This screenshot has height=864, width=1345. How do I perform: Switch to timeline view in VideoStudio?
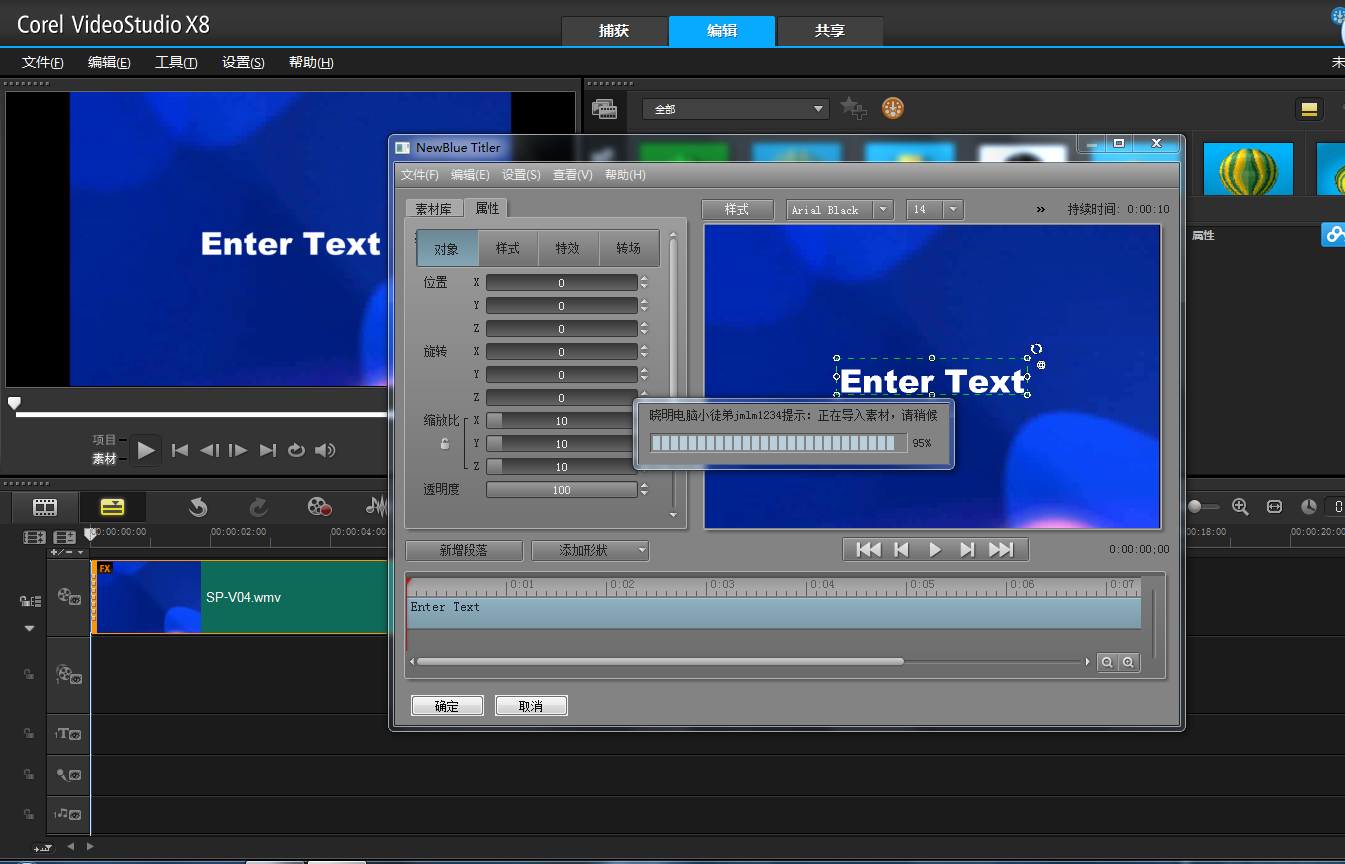point(113,507)
